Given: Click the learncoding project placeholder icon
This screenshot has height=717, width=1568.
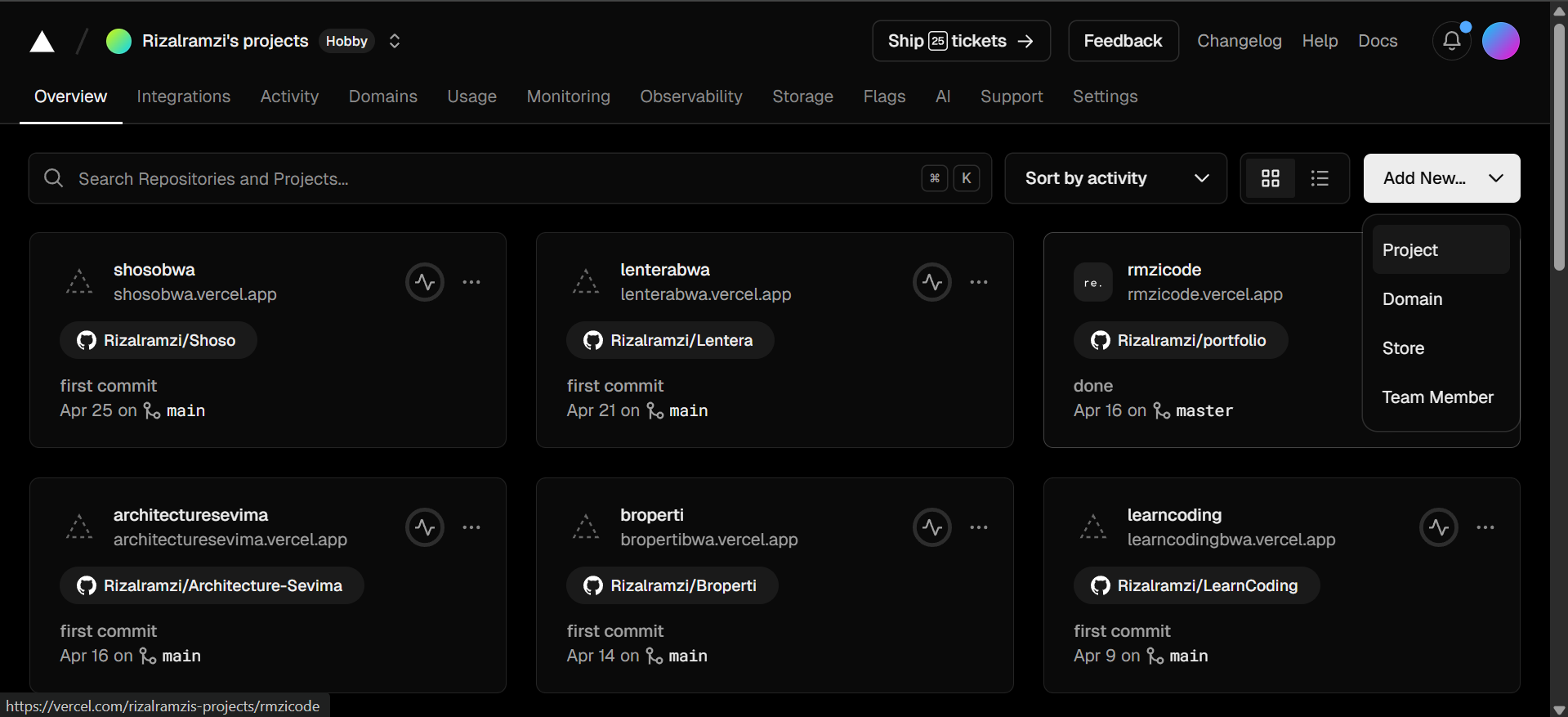Looking at the screenshot, I should [x=1093, y=527].
